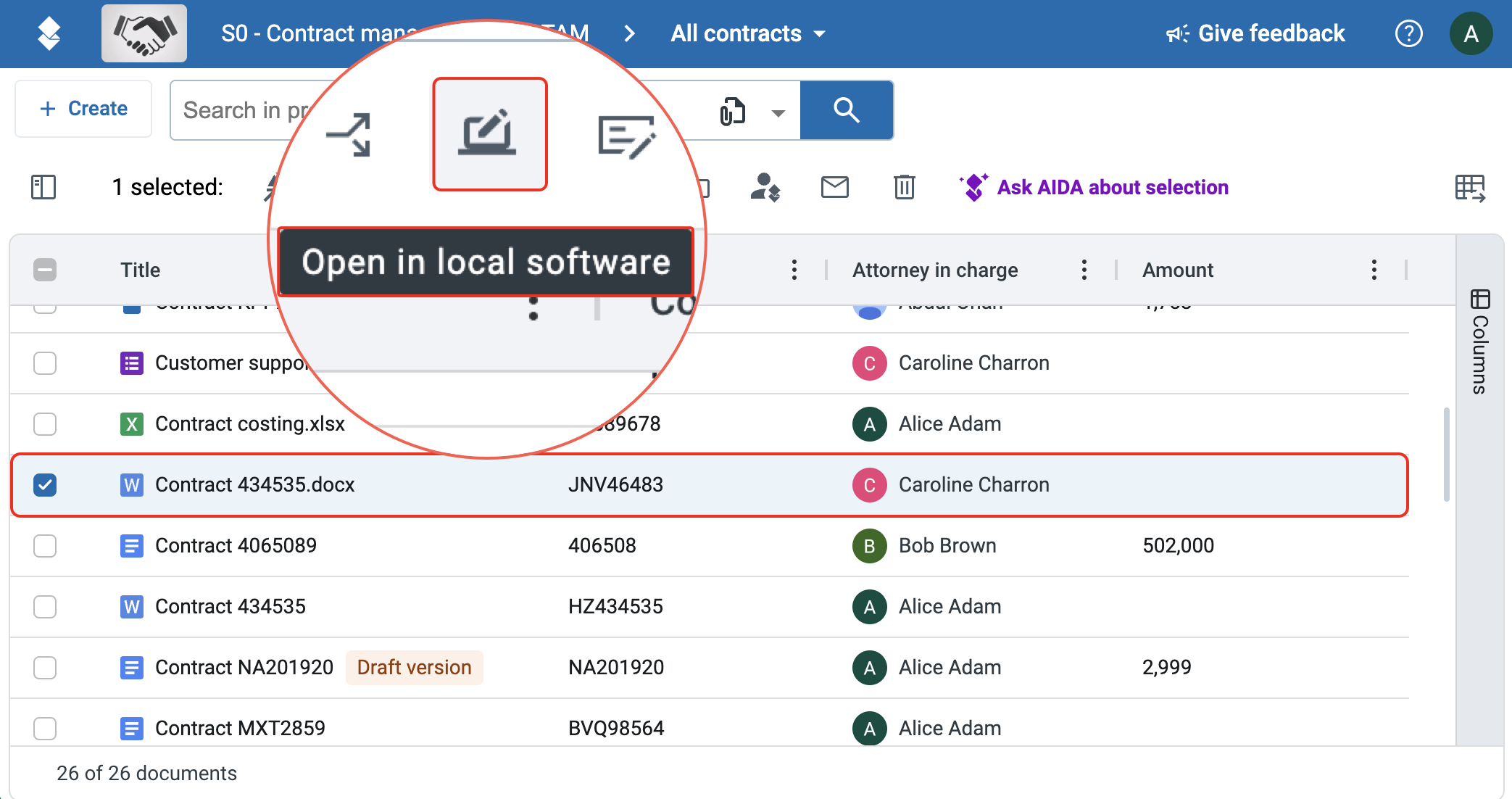Click Alice Adam's avatar in NA201920 row
The image size is (1512, 799).
pos(870,668)
